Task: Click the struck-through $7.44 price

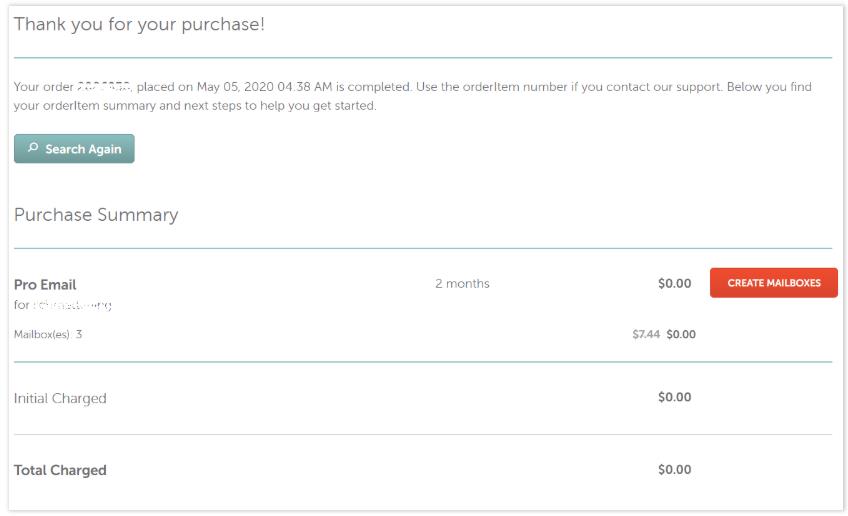Action: click(646, 334)
